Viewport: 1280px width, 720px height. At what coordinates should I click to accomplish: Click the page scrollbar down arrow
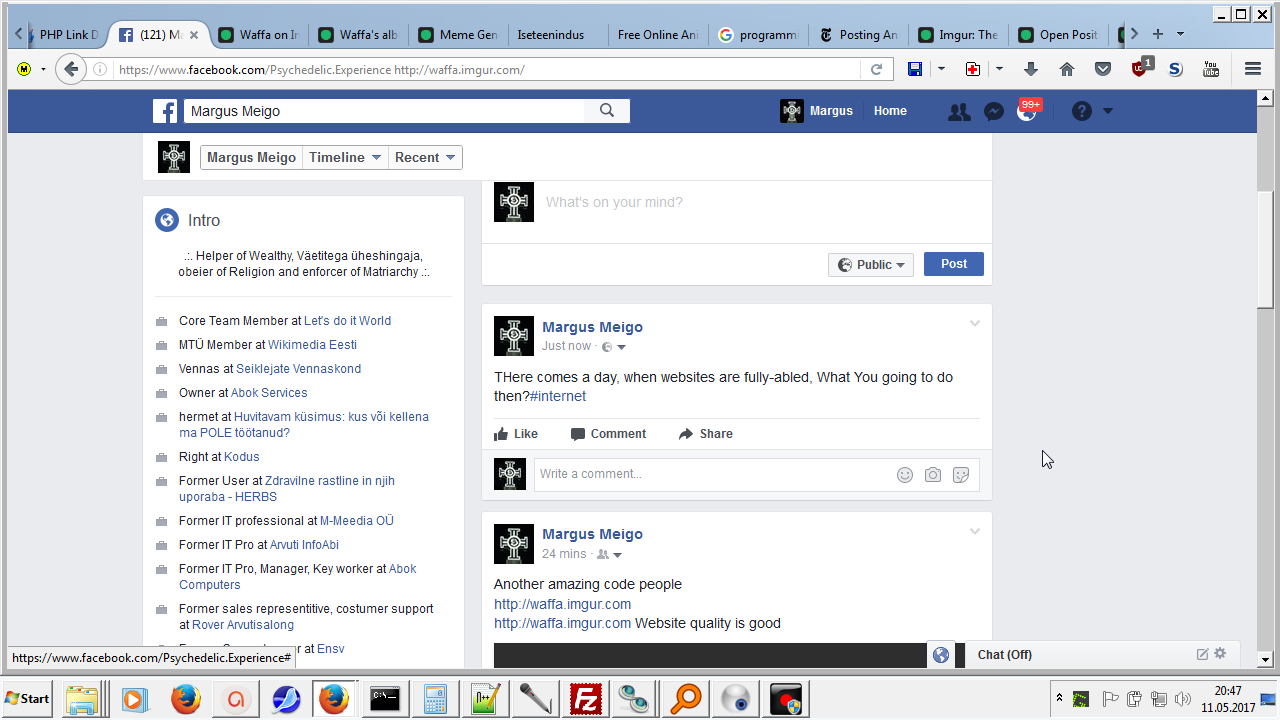(1264, 659)
